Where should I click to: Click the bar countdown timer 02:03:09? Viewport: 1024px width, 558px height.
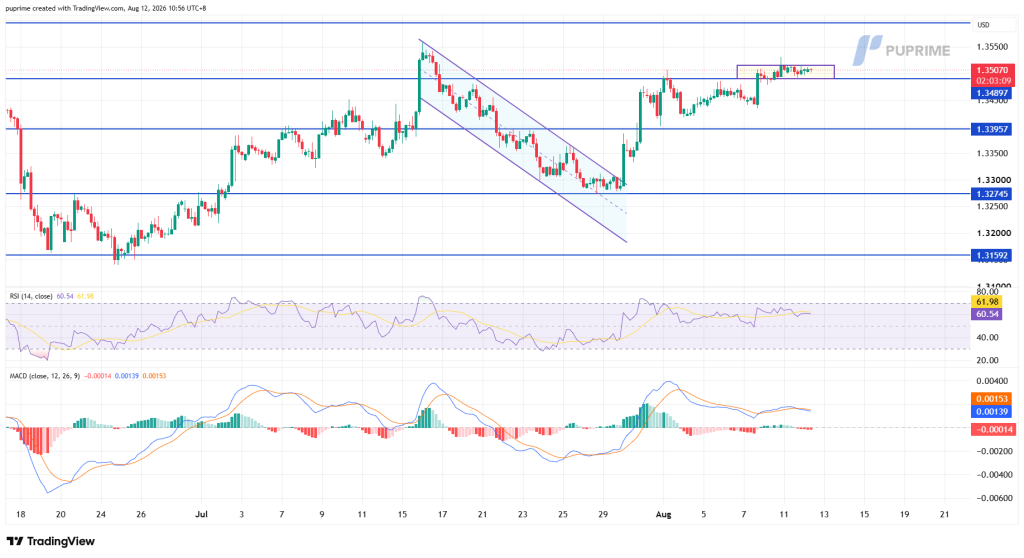click(991, 81)
